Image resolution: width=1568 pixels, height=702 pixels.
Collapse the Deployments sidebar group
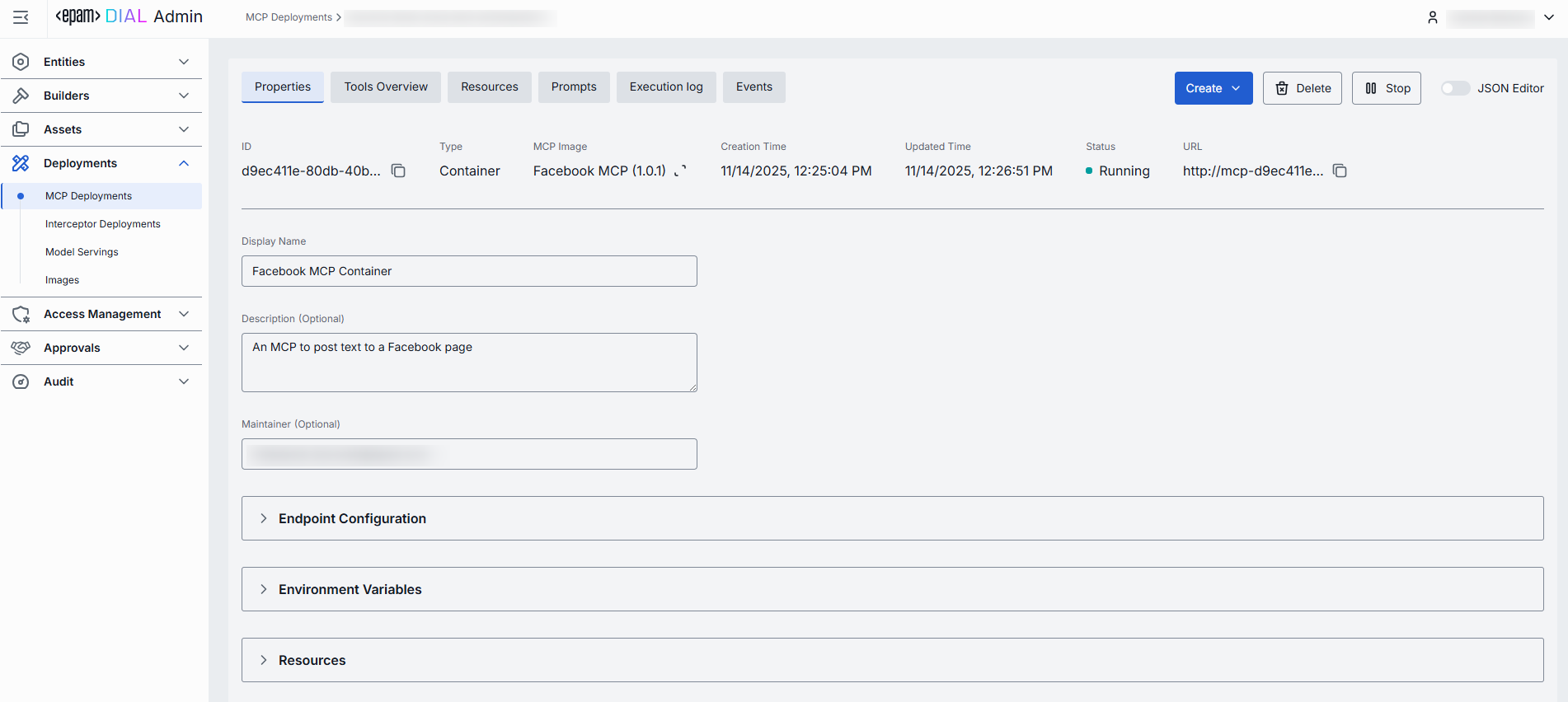(x=184, y=163)
